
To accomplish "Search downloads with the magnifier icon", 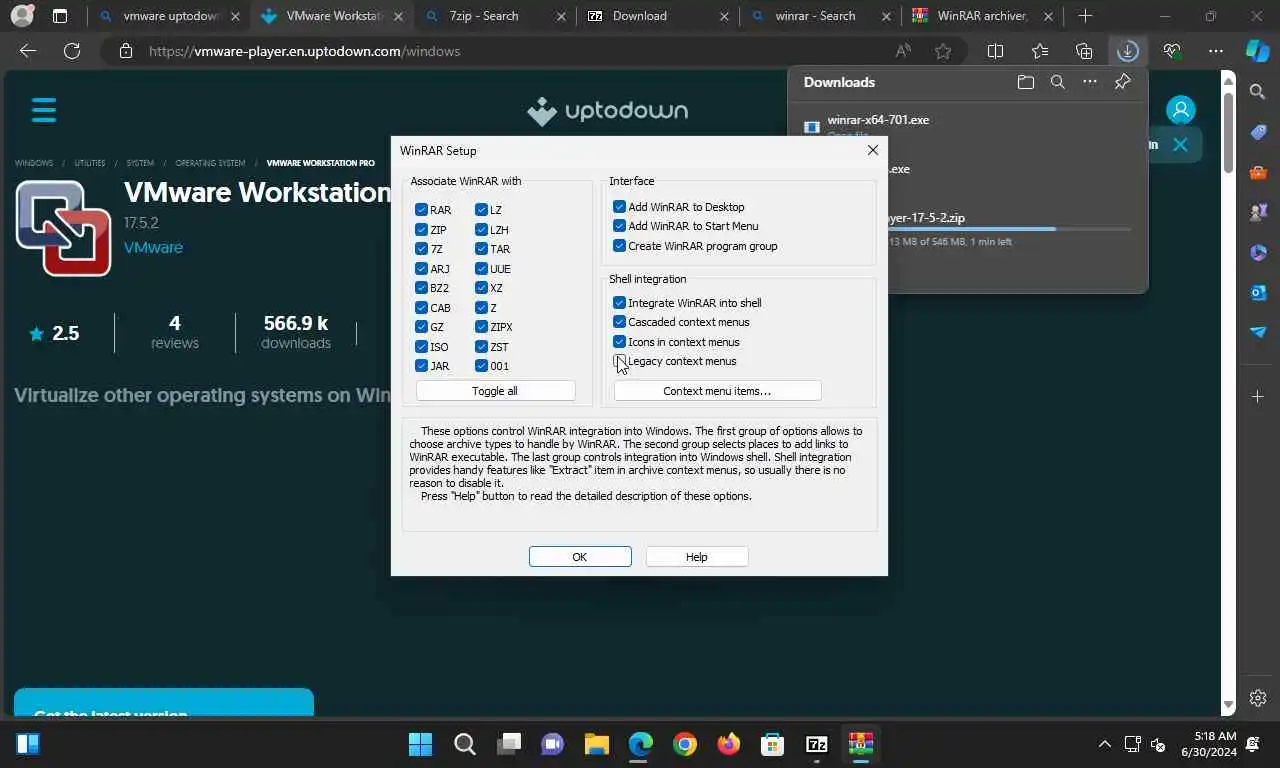I will (x=1058, y=82).
